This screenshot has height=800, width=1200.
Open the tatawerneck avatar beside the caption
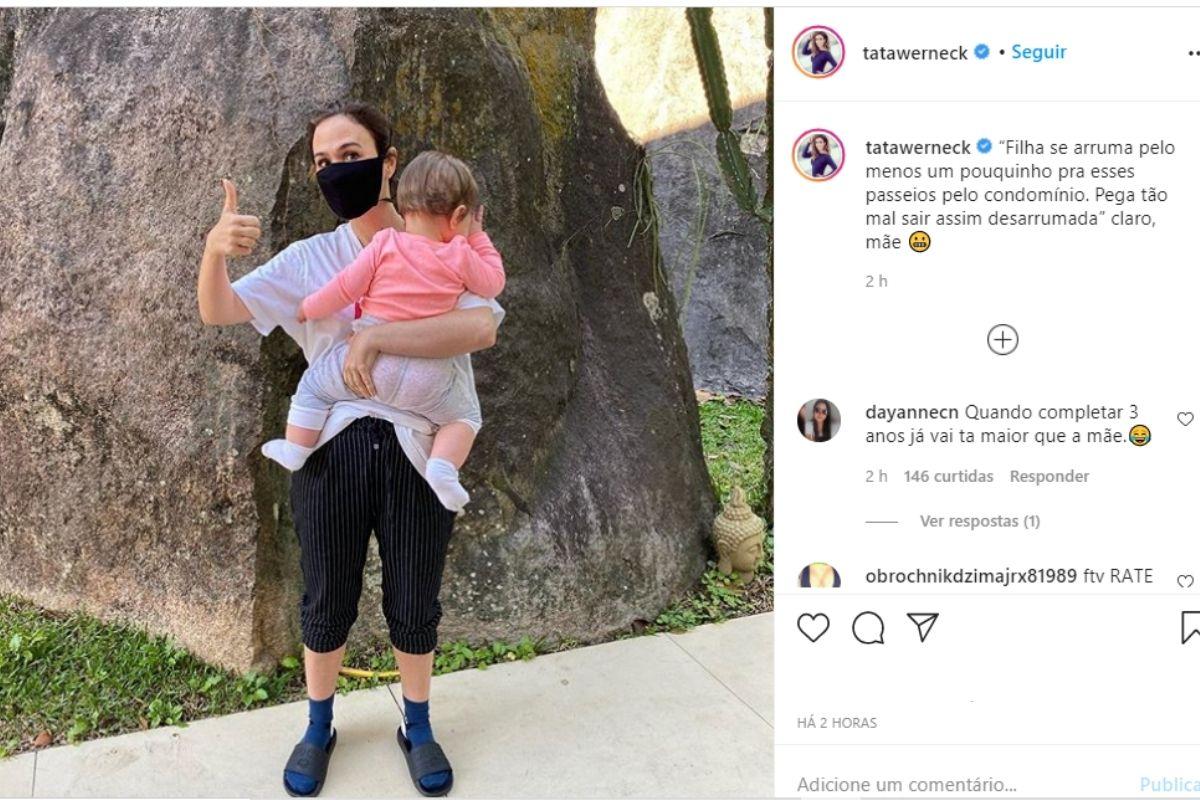[819, 154]
